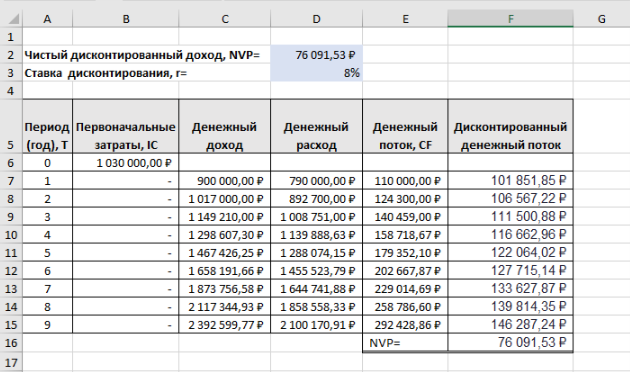
Task: Select income cell 1 658 191,66 ₽
Action: click(225, 271)
